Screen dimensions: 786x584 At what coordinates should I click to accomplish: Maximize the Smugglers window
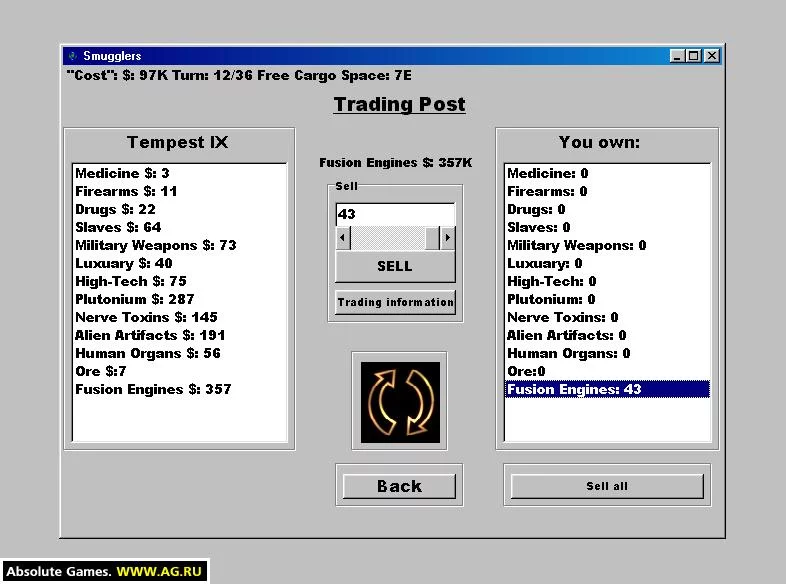click(x=694, y=56)
